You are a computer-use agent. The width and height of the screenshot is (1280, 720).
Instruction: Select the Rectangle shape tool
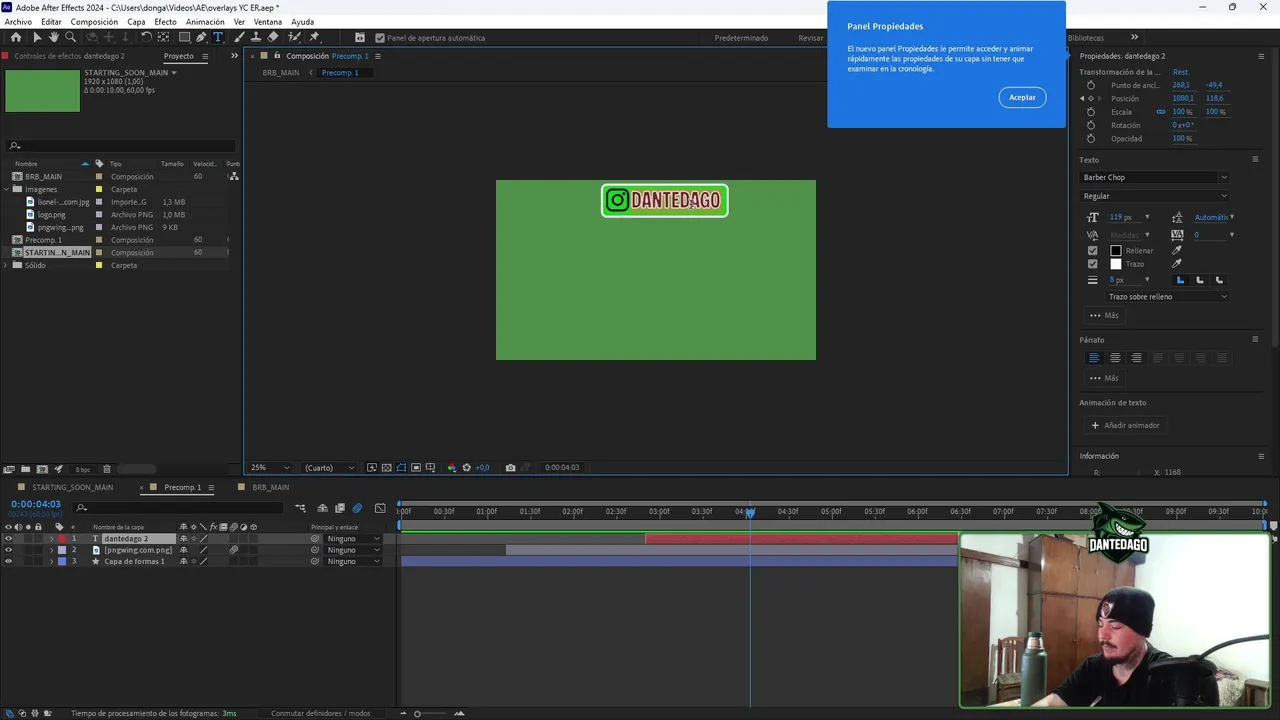(184, 37)
